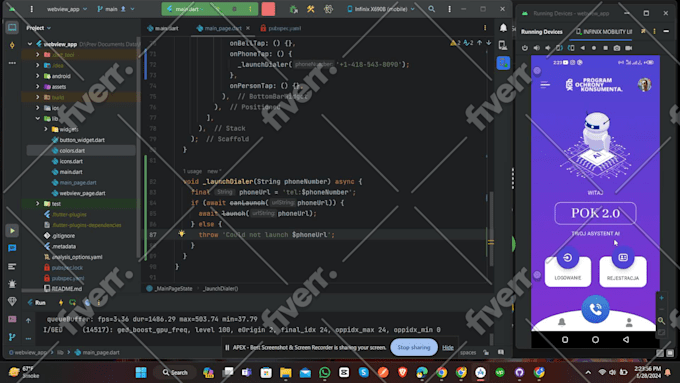Expand the assets folder
Viewport: 680px width, 383px height.
(x=38, y=87)
